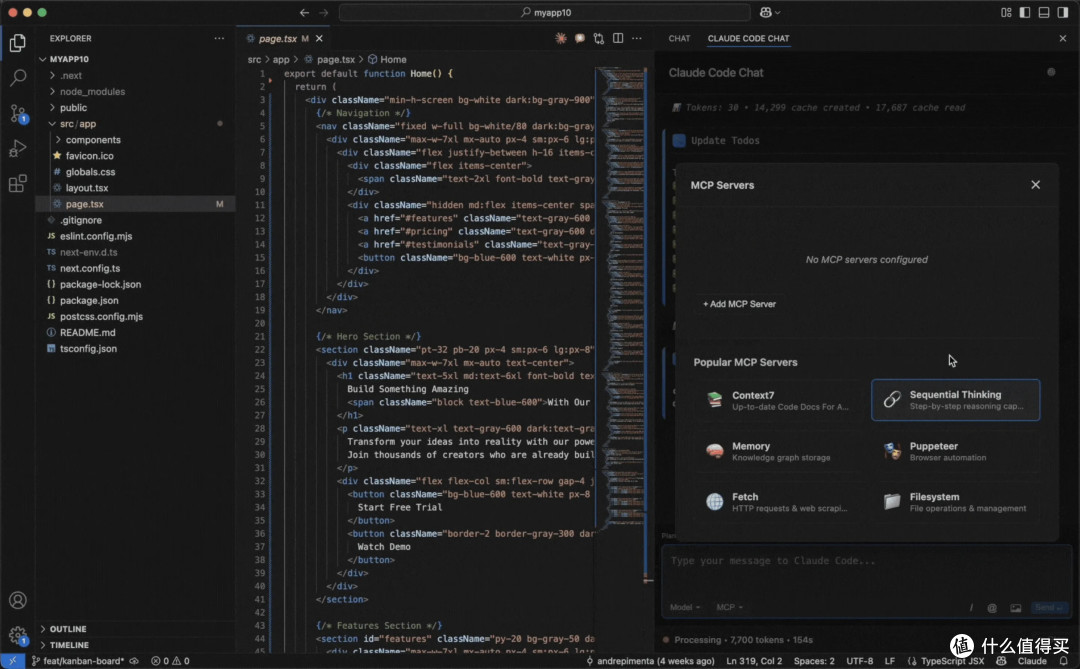Image resolution: width=1080 pixels, height=669 pixels.
Task: Open layout.tsx in the explorer
Action: click(135, 188)
